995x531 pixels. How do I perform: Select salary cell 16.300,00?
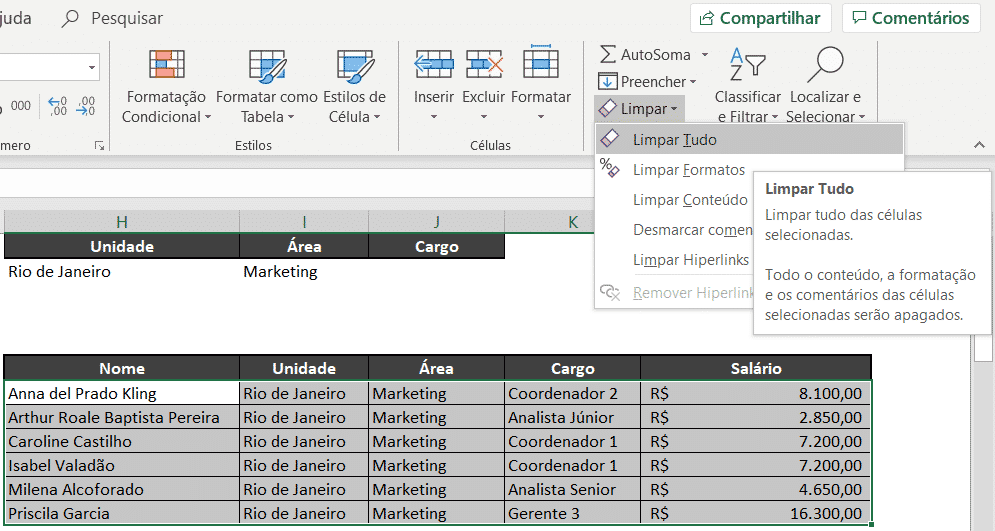(756, 513)
